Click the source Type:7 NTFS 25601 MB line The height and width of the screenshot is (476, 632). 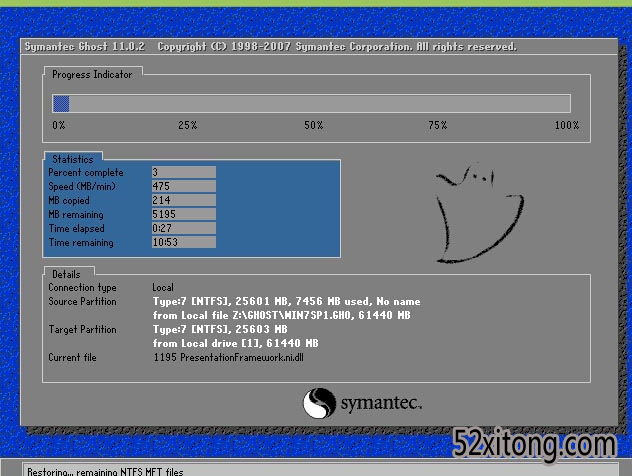coord(287,301)
